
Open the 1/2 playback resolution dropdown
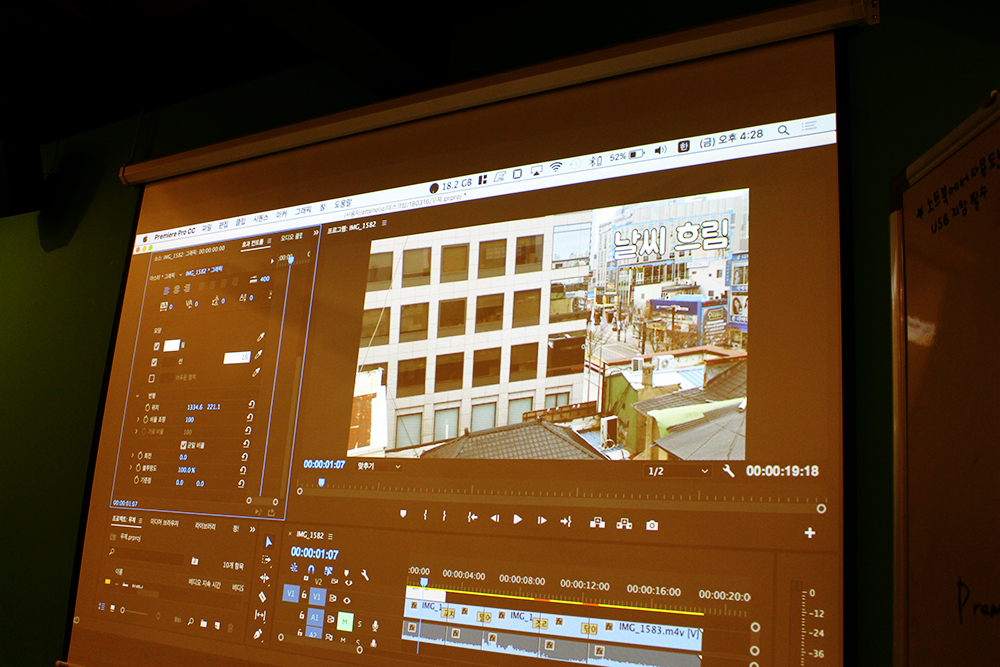tap(676, 470)
